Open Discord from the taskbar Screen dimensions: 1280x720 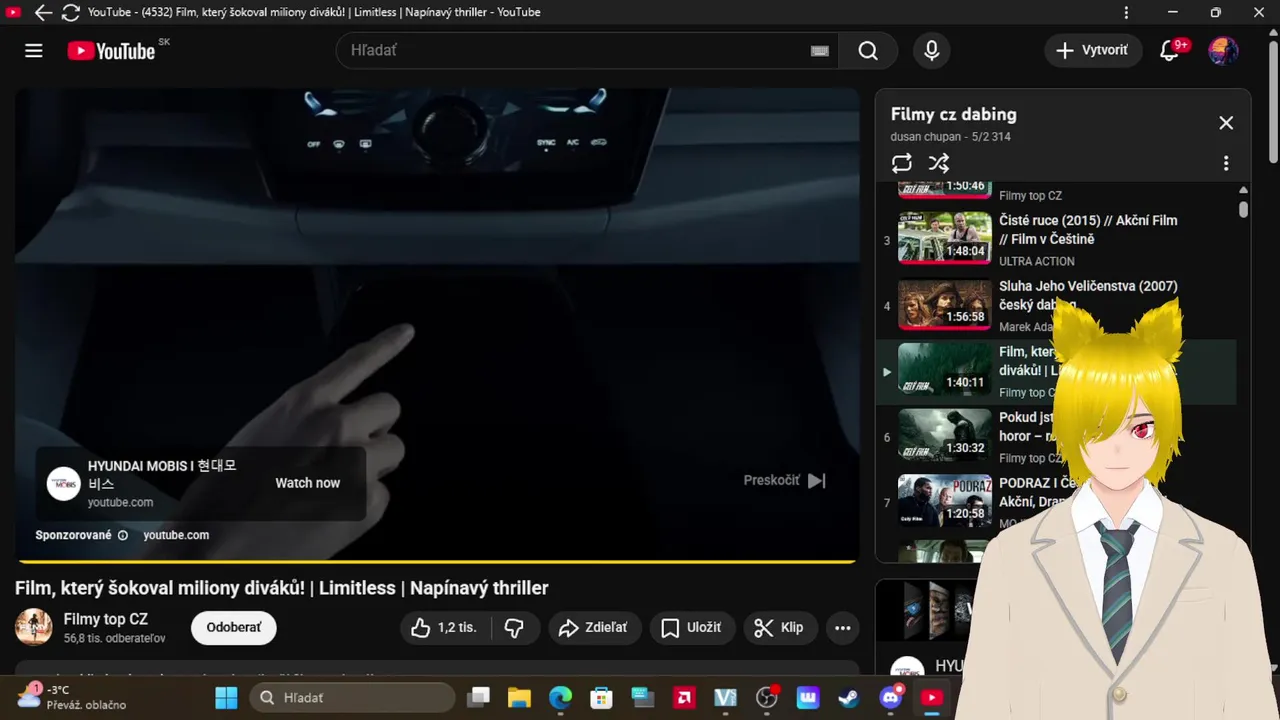point(891,697)
